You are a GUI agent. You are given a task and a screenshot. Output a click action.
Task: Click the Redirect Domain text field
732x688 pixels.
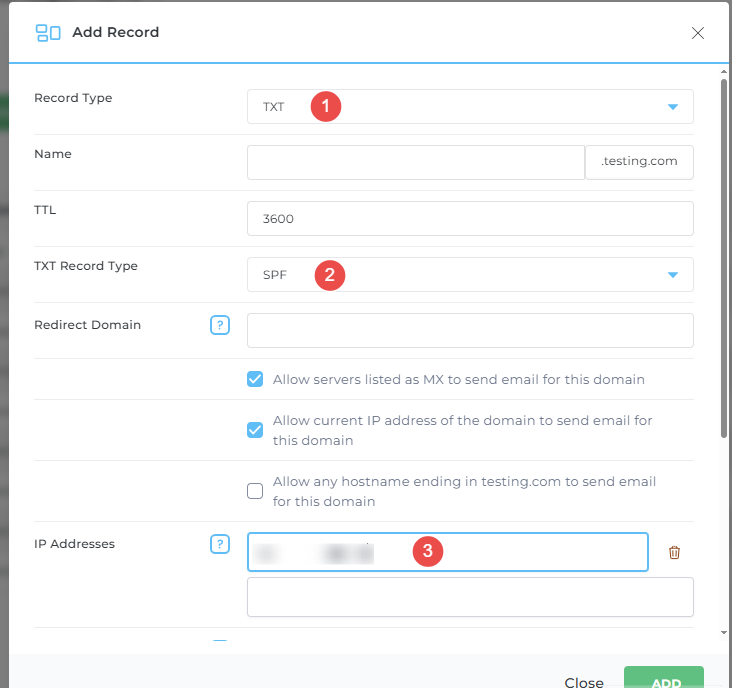pos(470,330)
